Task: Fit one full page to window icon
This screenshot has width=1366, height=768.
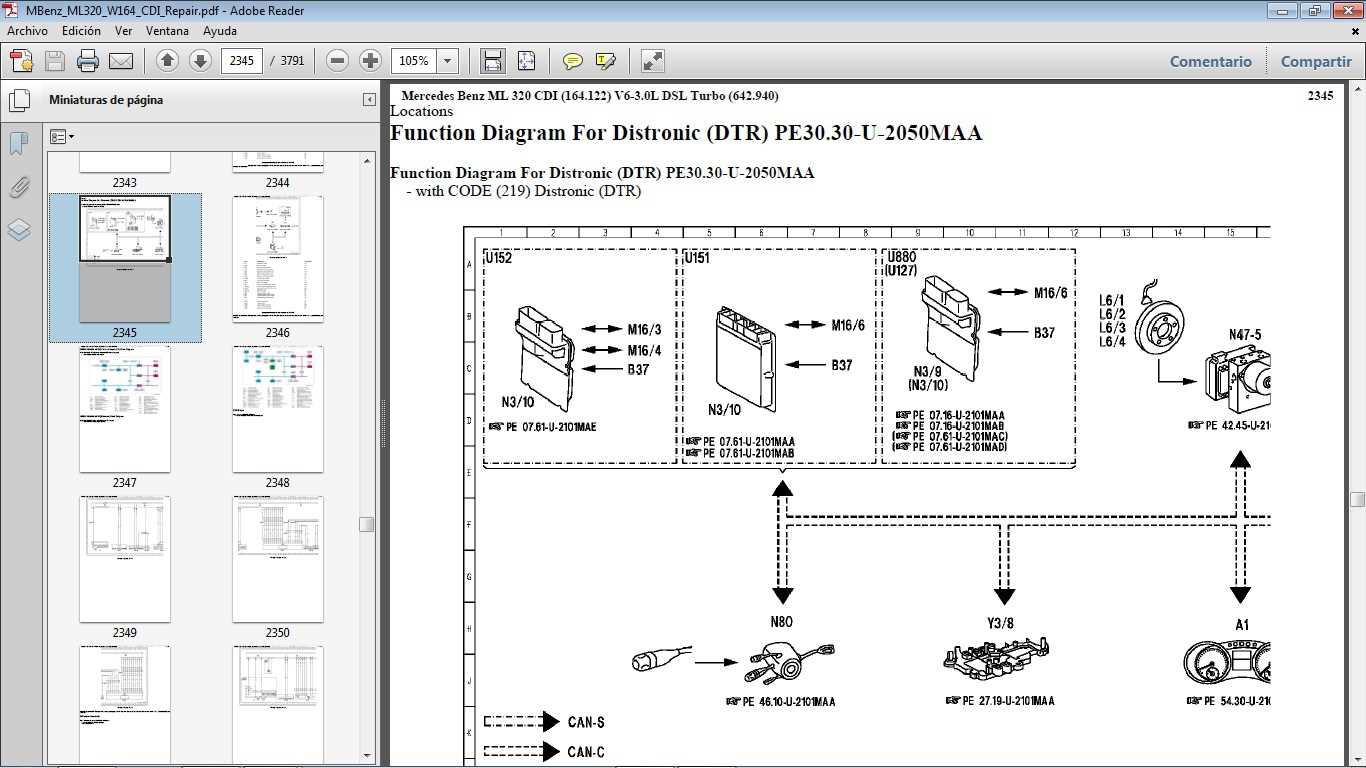Action: click(526, 61)
